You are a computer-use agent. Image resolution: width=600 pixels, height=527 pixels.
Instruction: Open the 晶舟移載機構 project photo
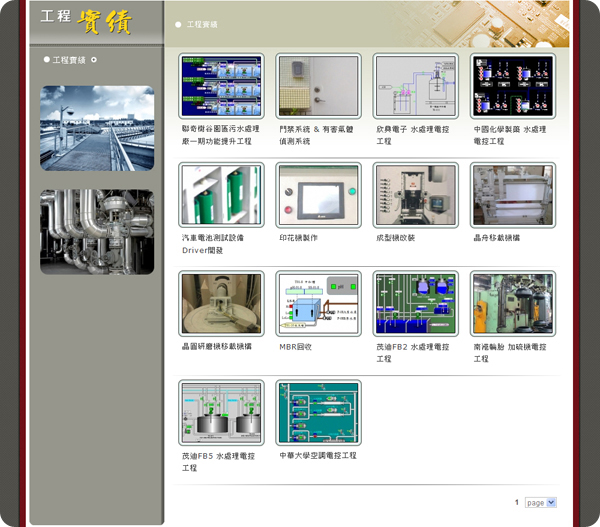pos(513,196)
